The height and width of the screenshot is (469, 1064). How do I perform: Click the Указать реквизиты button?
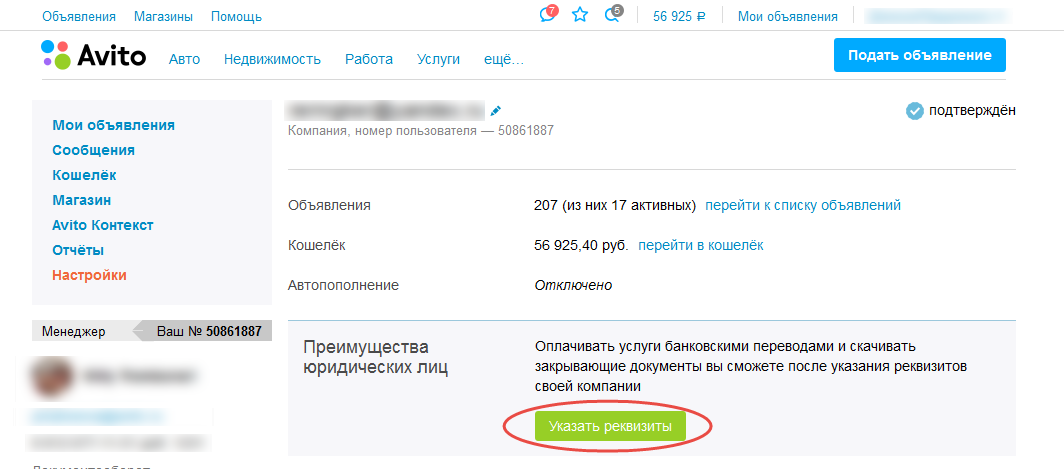tap(610, 426)
